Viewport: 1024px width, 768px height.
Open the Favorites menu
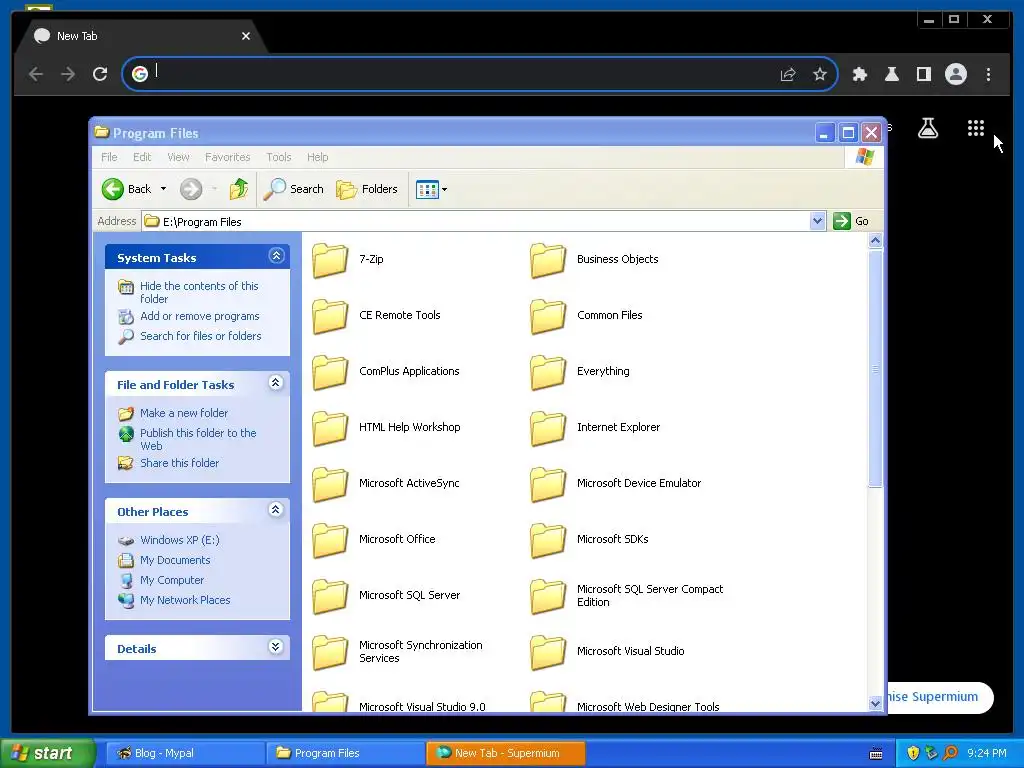pyautogui.click(x=227, y=157)
